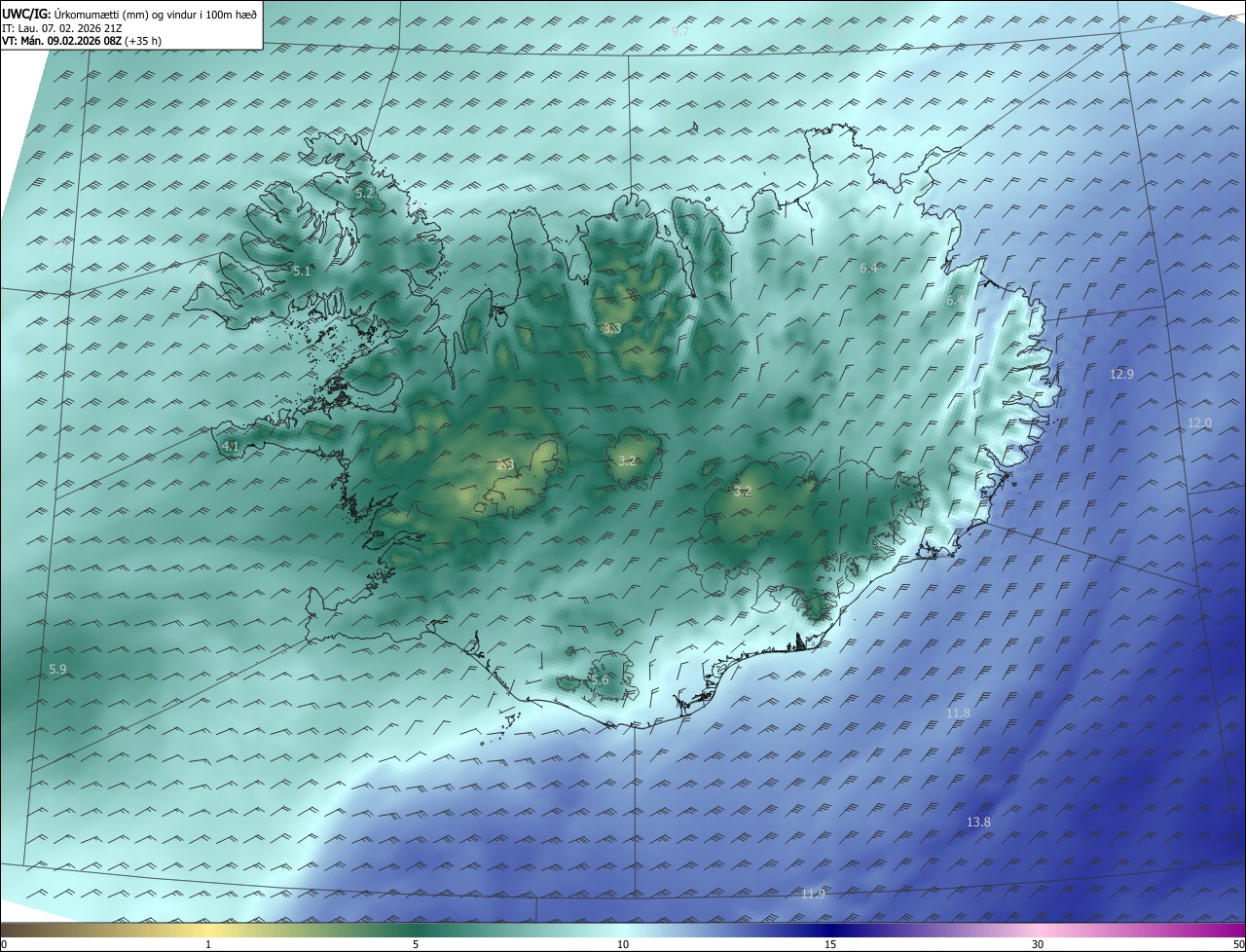Viewport: 1246px width, 952px height.
Task: Click the 3.3 value label on the map
Action: click(612, 329)
